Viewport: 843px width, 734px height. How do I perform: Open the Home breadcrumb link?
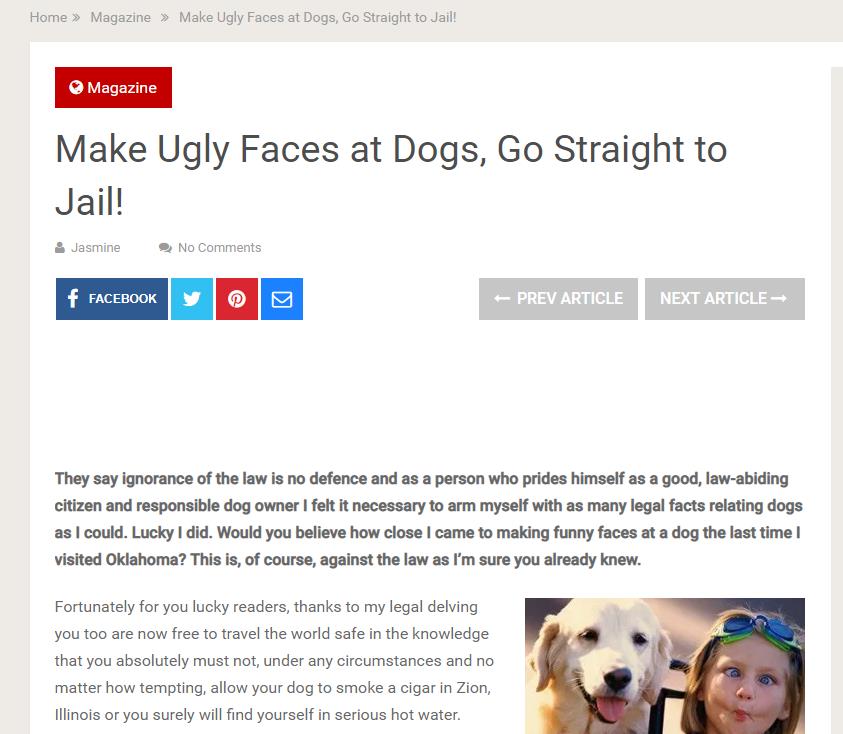pyautogui.click(x=48, y=17)
